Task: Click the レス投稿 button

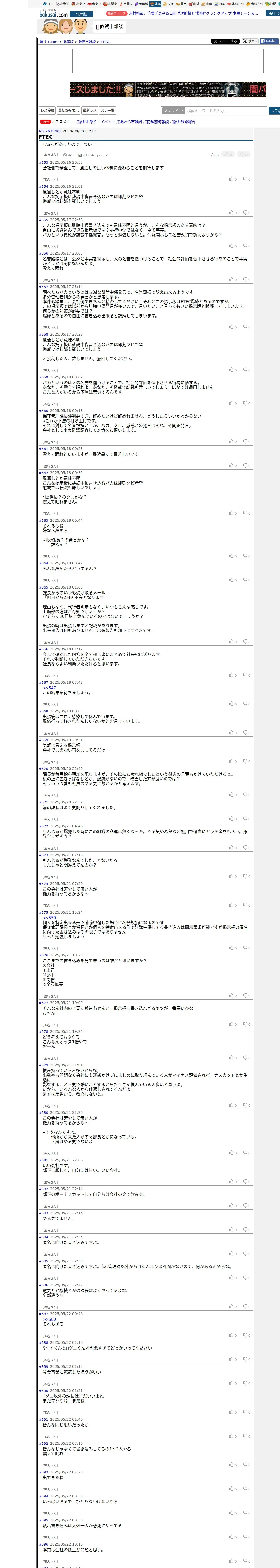Action: (x=48, y=111)
